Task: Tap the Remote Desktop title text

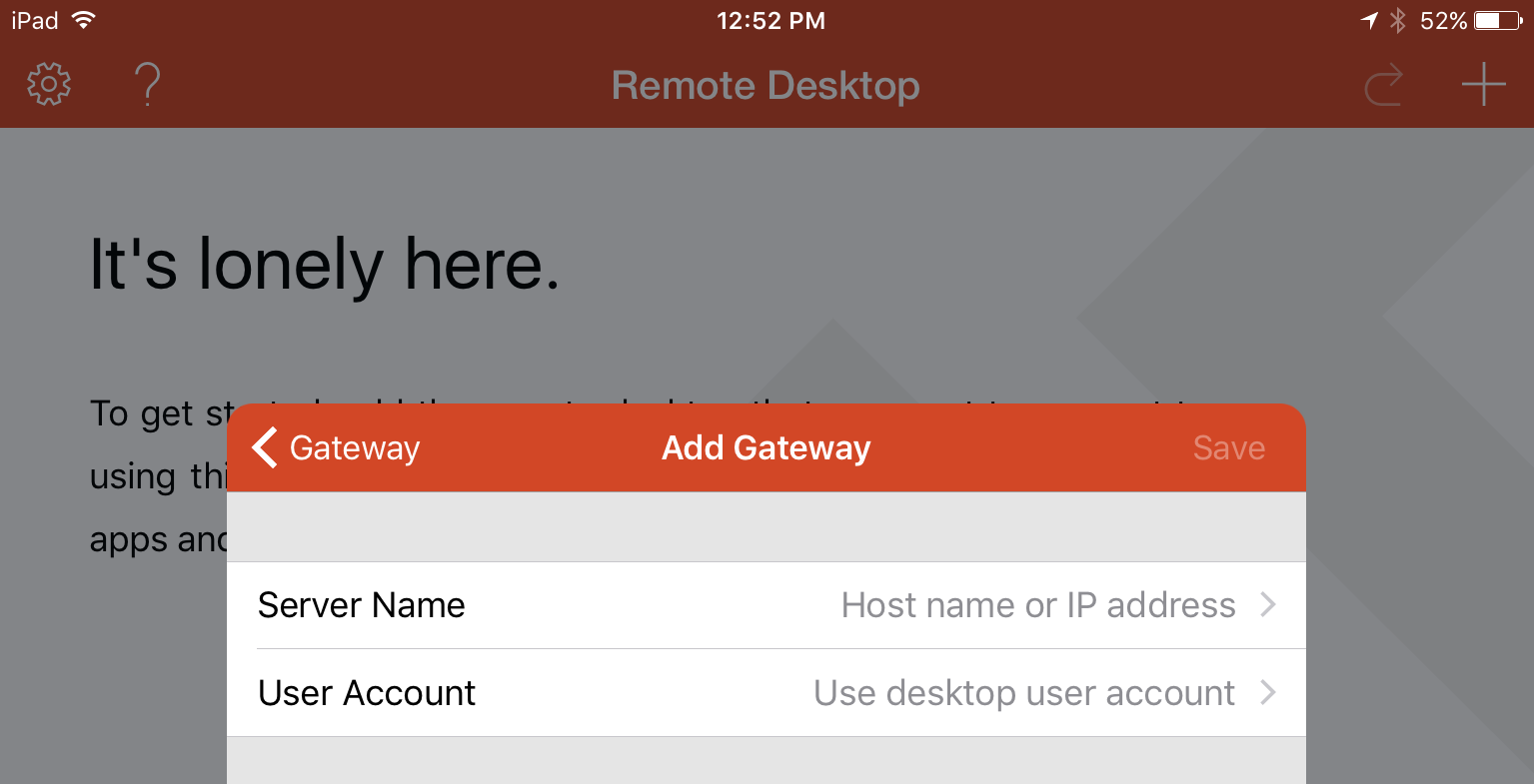Action: pos(766,85)
